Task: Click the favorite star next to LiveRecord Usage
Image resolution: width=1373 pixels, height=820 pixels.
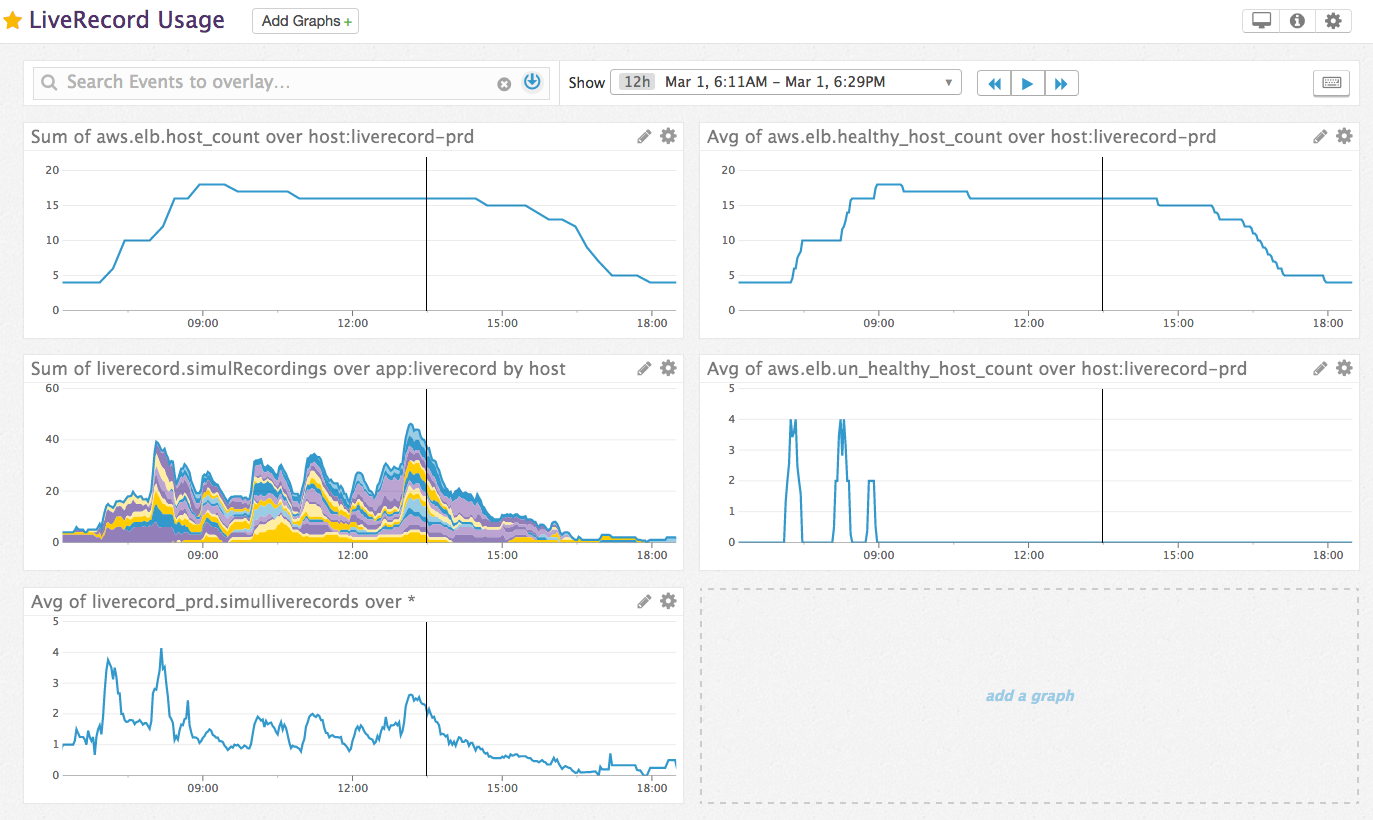Action: [x=13, y=21]
